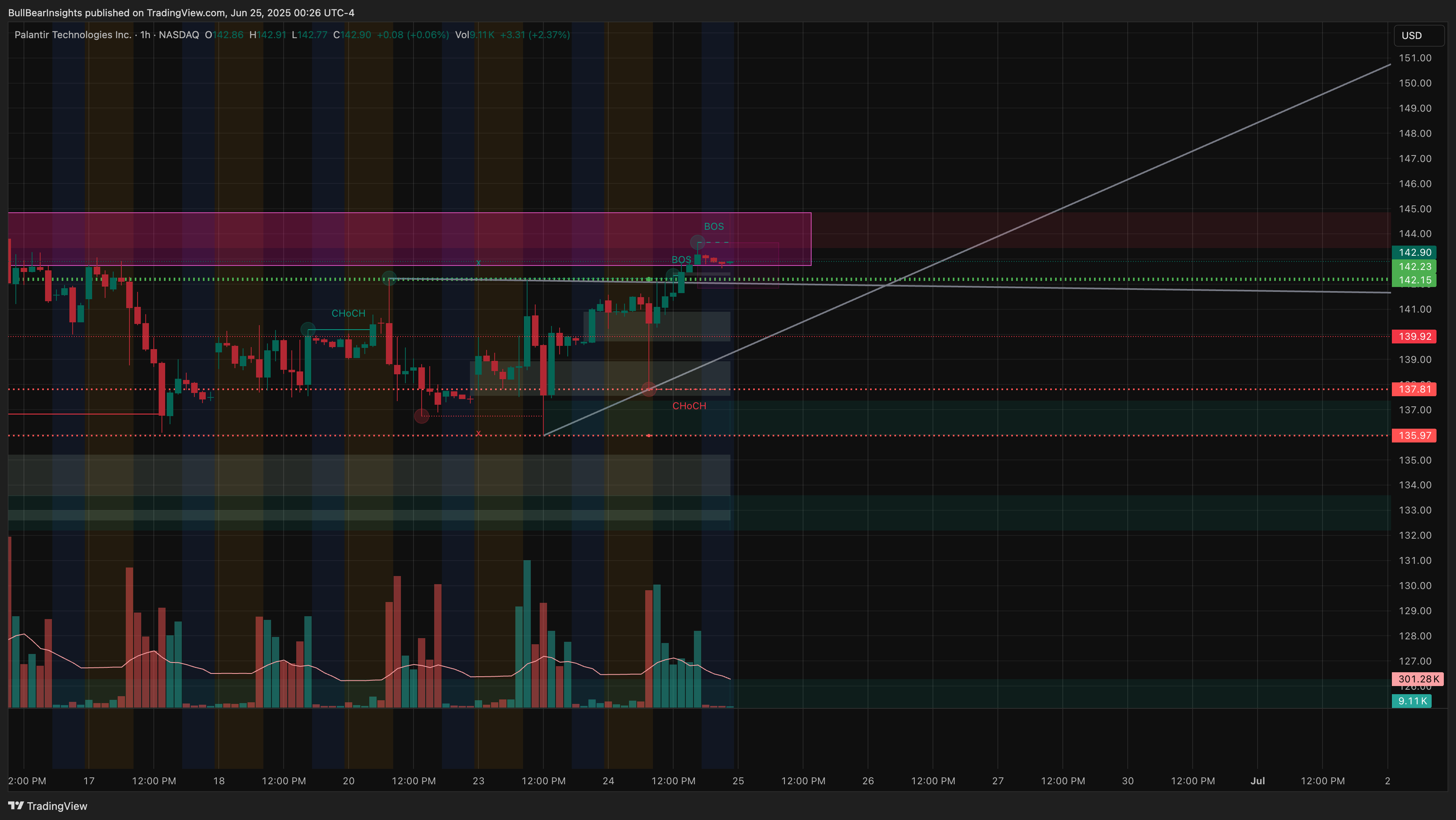This screenshot has width=1456, height=820.
Task: Click the 17 date label on time axis
Action: click(89, 781)
